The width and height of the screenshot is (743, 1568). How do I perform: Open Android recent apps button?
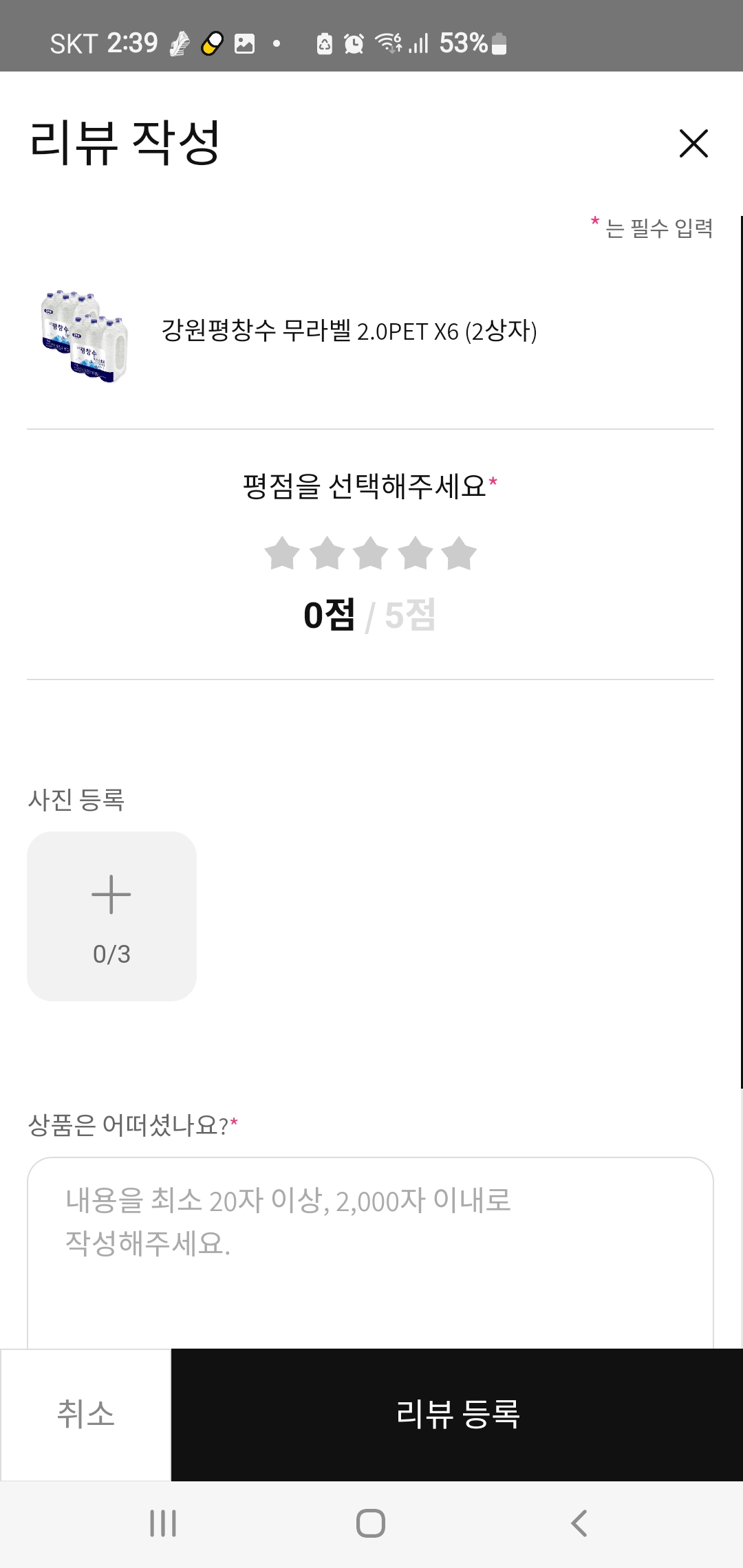(163, 1523)
